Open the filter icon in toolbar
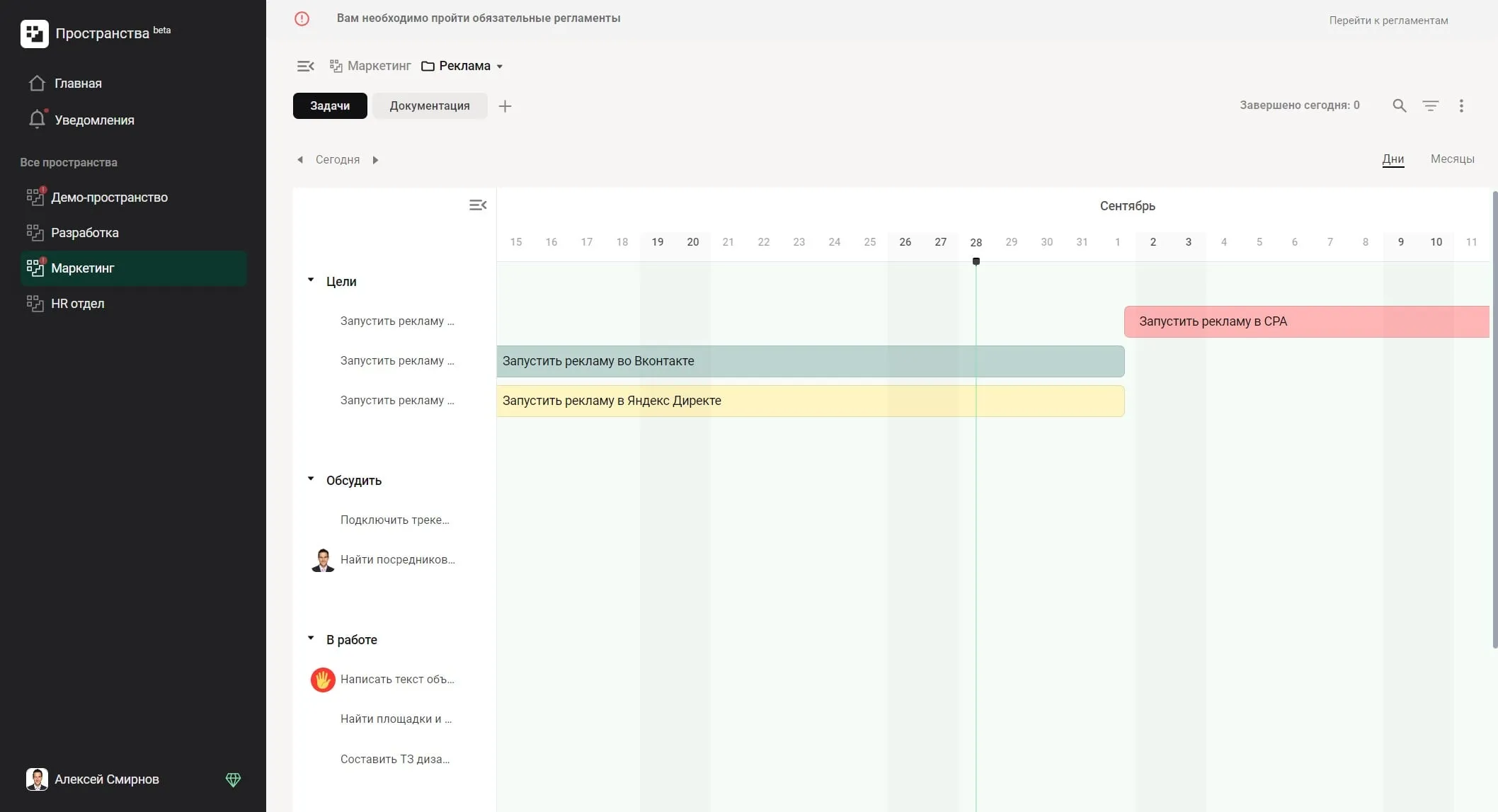Viewport: 1498px width, 812px height. (x=1430, y=105)
